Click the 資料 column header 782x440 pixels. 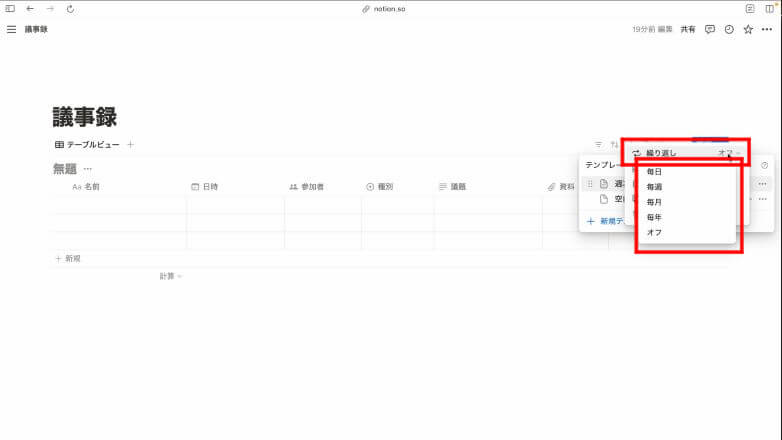click(x=561, y=187)
